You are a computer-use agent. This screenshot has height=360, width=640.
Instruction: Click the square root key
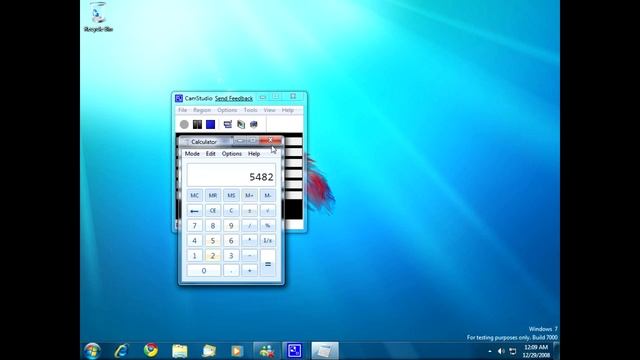click(x=268, y=211)
